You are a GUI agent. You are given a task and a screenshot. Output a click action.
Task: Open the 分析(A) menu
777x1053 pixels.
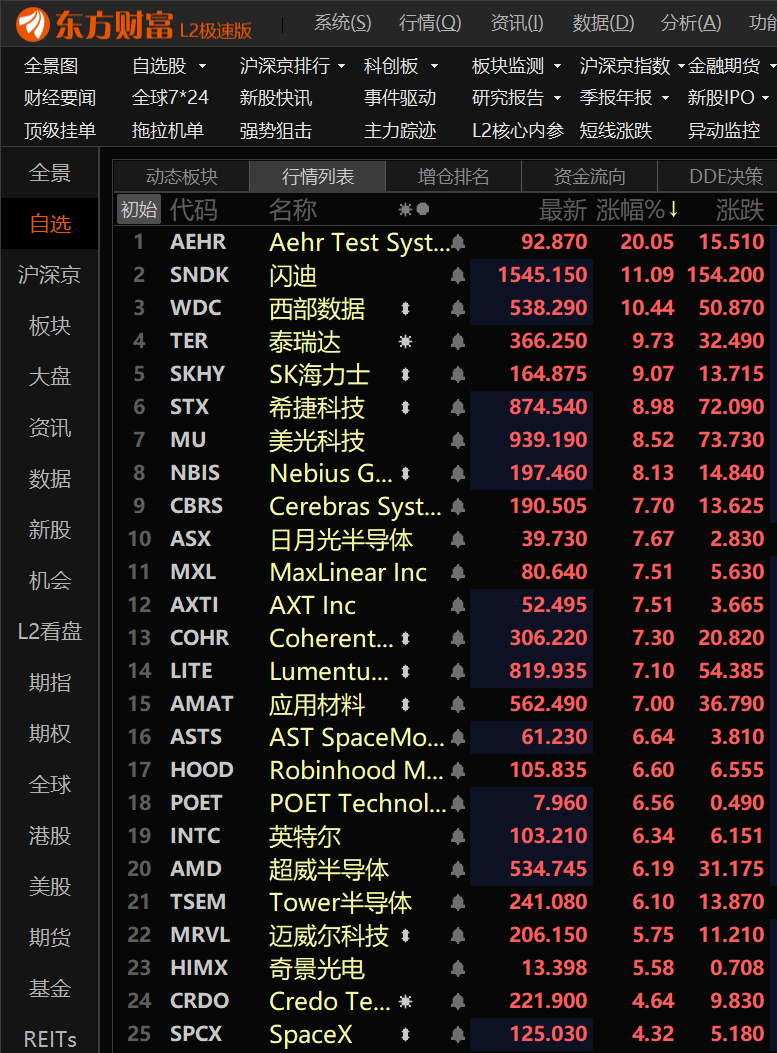coord(690,24)
